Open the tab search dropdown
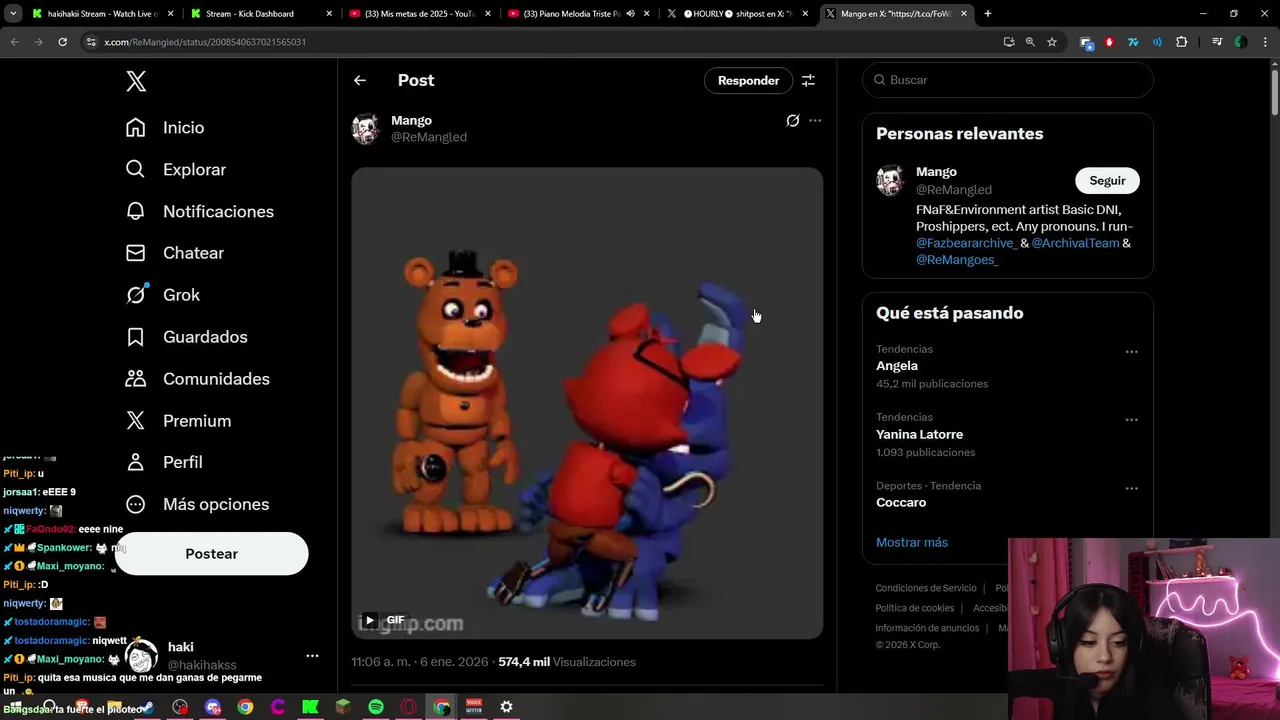 (13, 14)
